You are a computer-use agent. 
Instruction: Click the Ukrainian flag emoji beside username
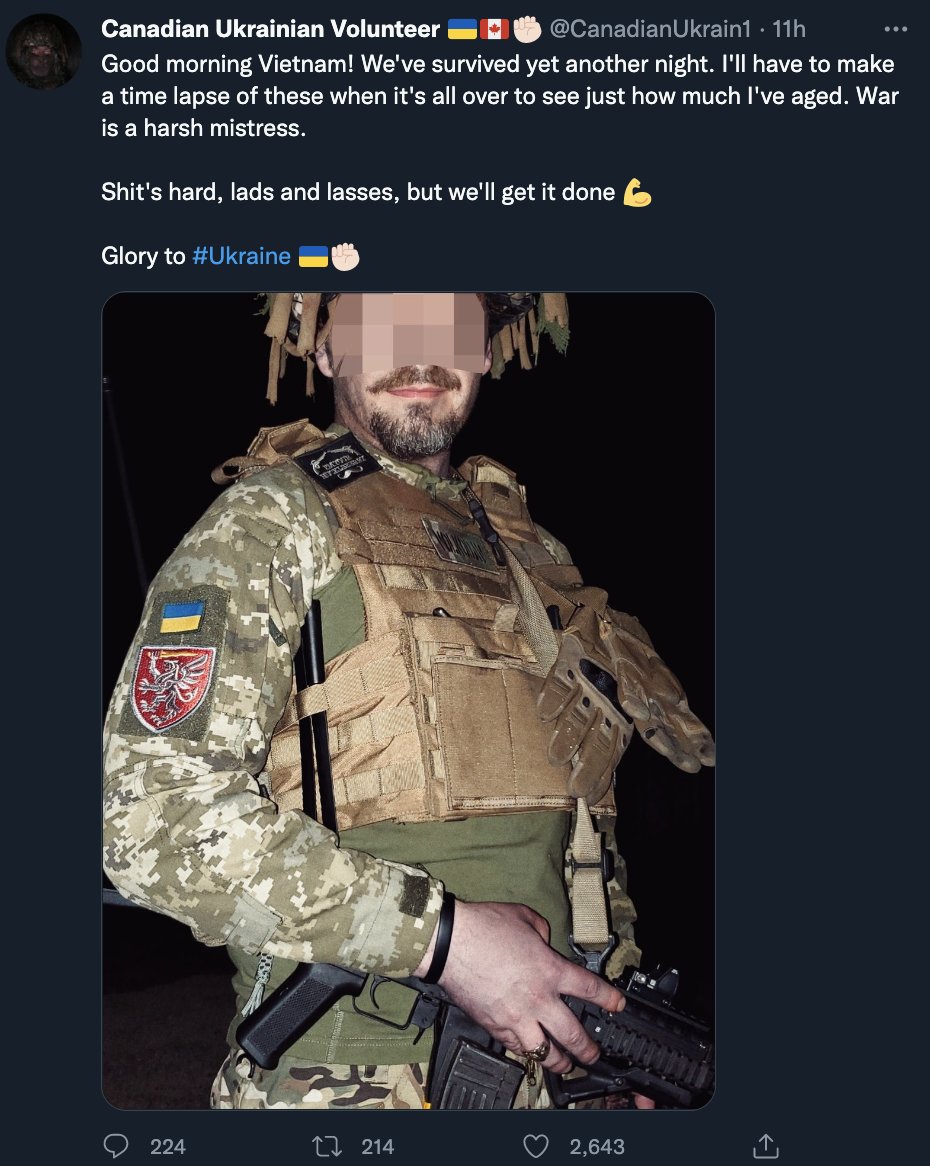(x=462, y=29)
